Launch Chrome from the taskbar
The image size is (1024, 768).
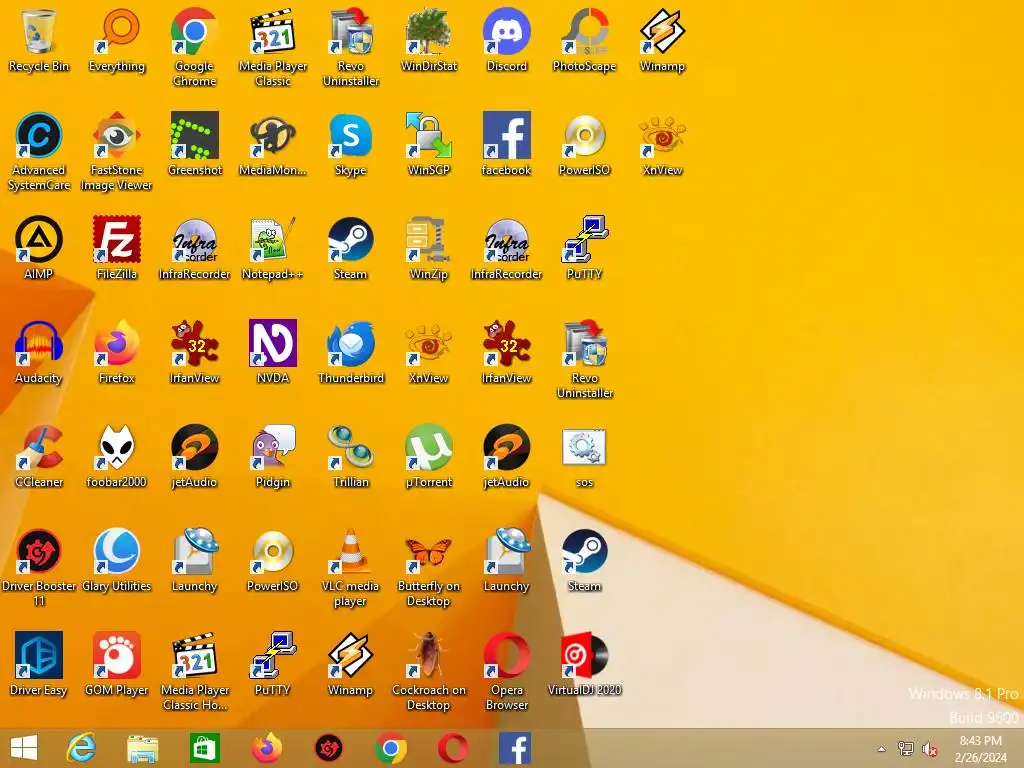(391, 748)
